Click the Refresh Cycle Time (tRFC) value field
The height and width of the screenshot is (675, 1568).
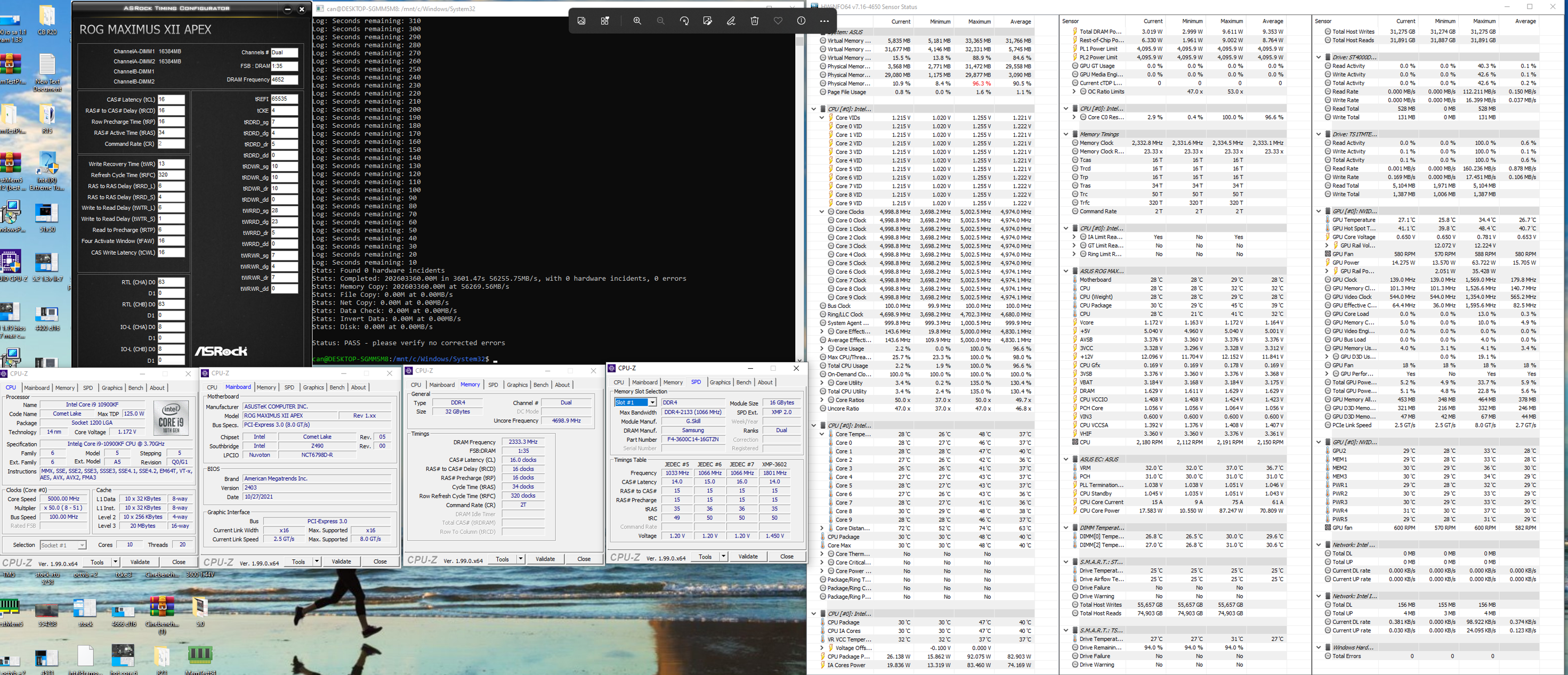(171, 175)
